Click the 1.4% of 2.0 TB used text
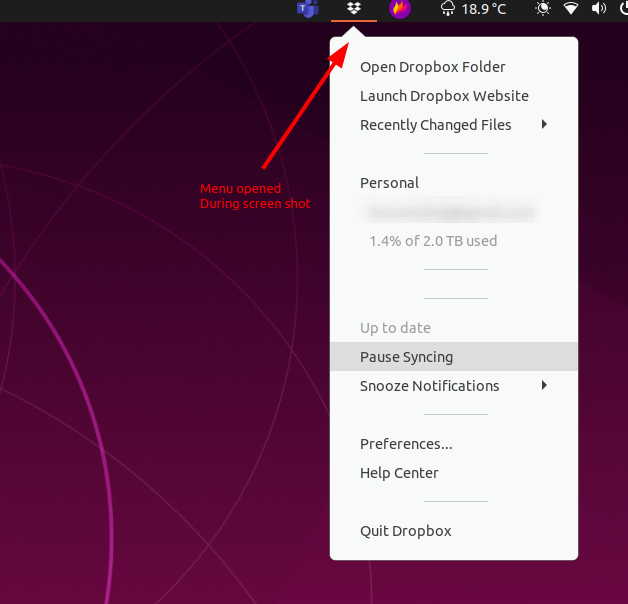The width and height of the screenshot is (628, 604). coord(433,241)
